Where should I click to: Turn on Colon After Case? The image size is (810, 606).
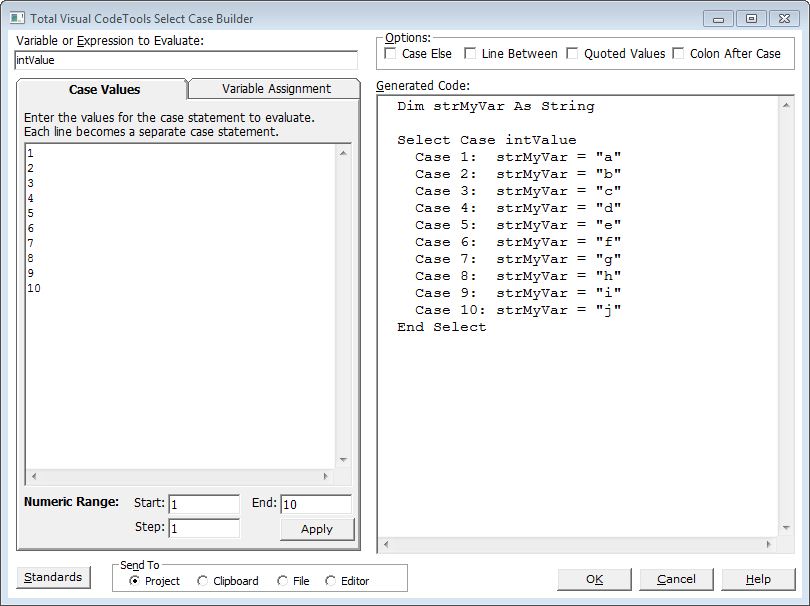[x=679, y=54]
